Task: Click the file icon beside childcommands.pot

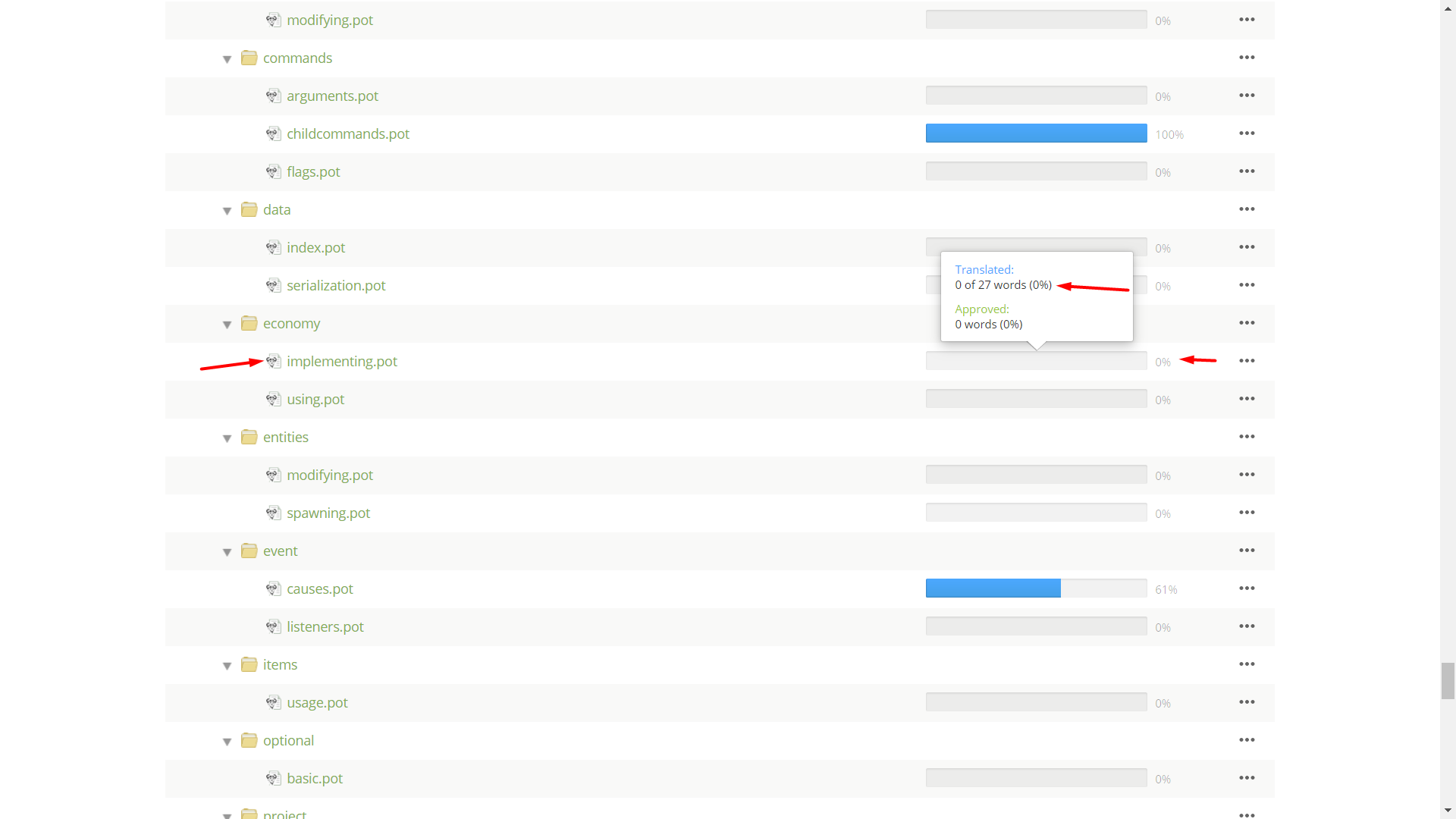Action: pyautogui.click(x=274, y=133)
